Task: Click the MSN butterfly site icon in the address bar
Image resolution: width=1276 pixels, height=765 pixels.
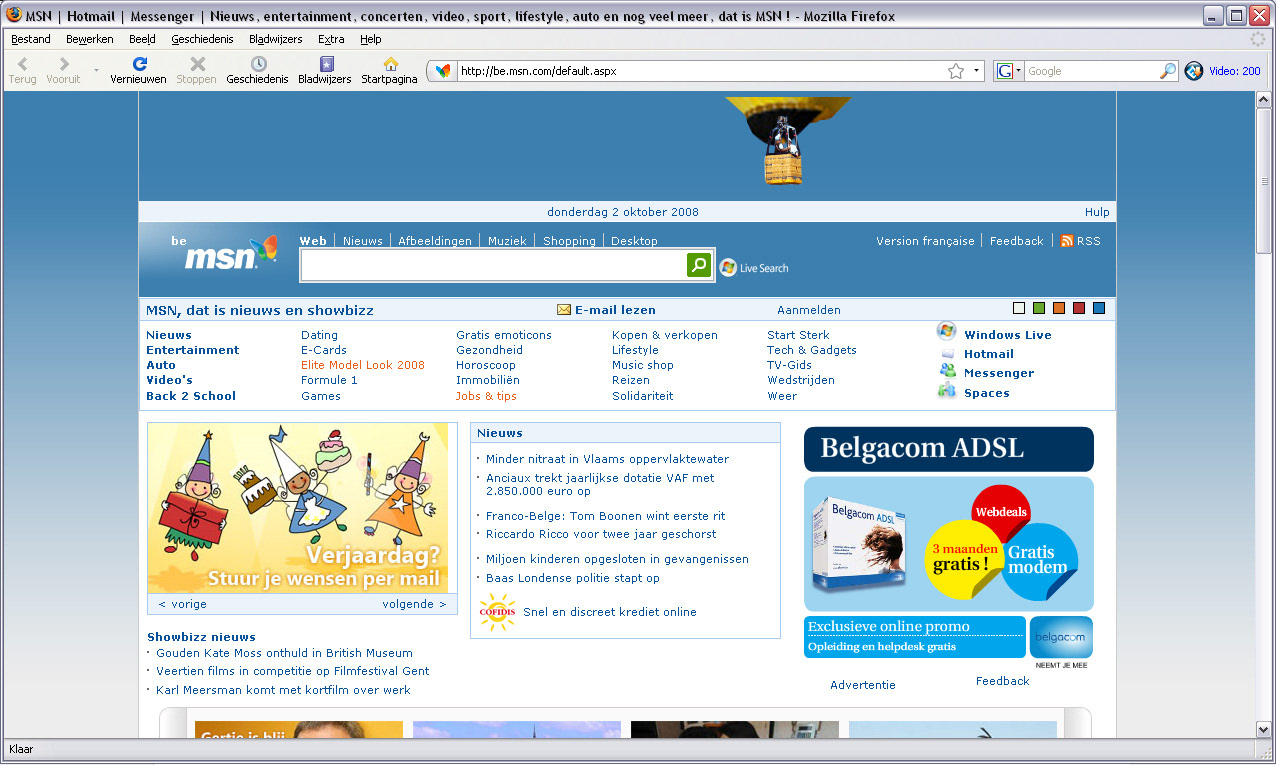Action: pyautogui.click(x=443, y=71)
